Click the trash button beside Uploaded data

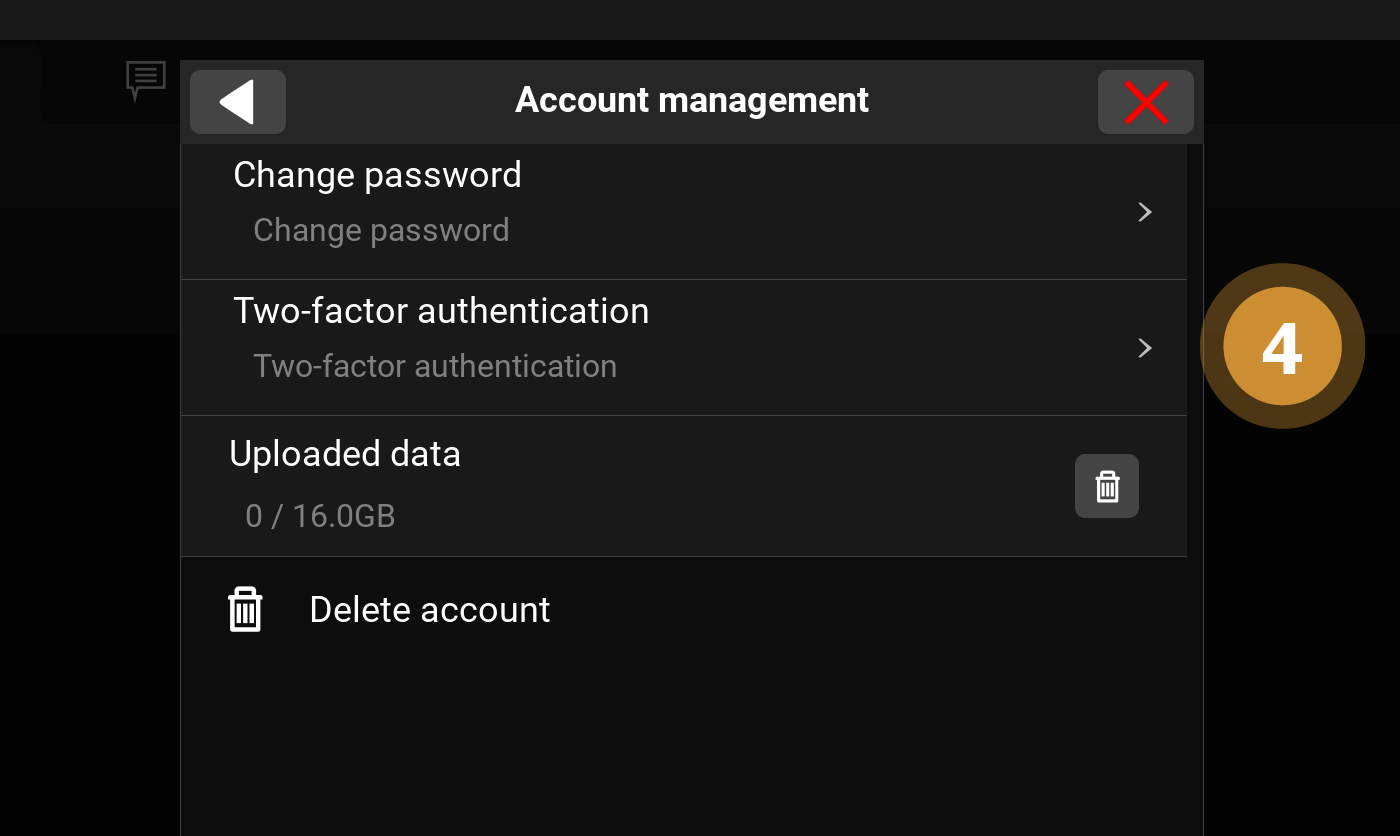click(1107, 486)
